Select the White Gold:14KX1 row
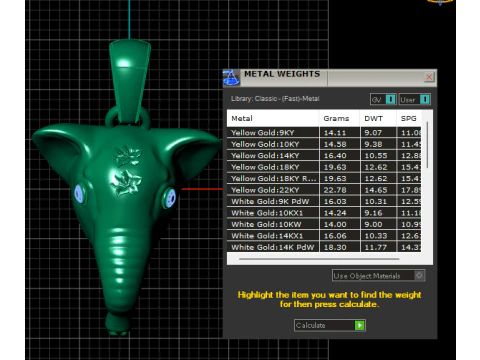 tap(324, 236)
